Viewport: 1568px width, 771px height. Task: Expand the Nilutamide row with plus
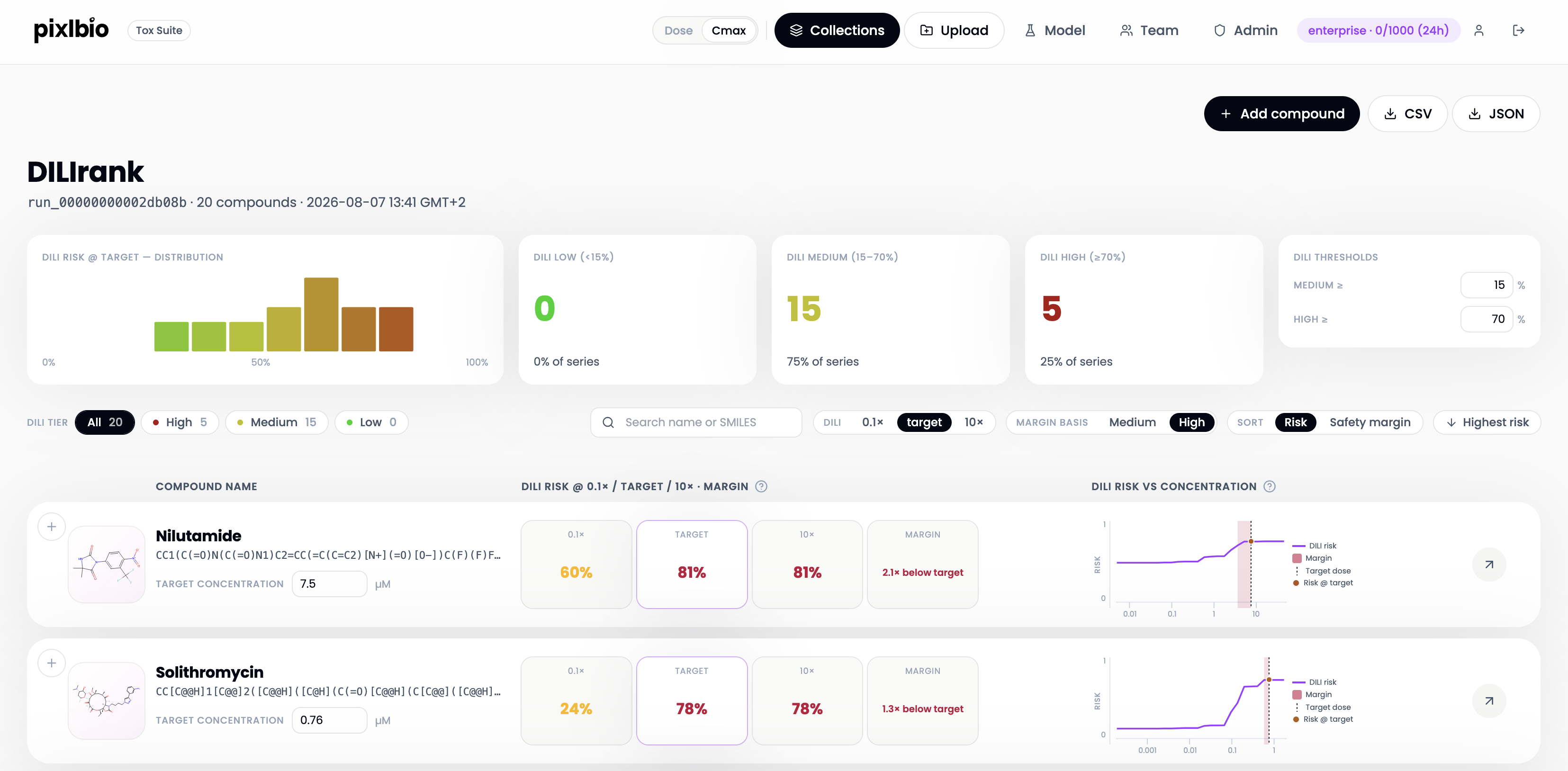(x=52, y=527)
